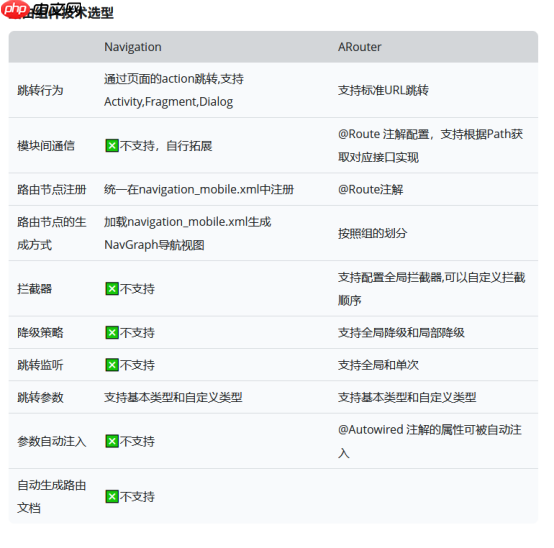Click the 跳转参数 row label
Image resolution: width=554 pixels, height=548 pixels.
40,397
